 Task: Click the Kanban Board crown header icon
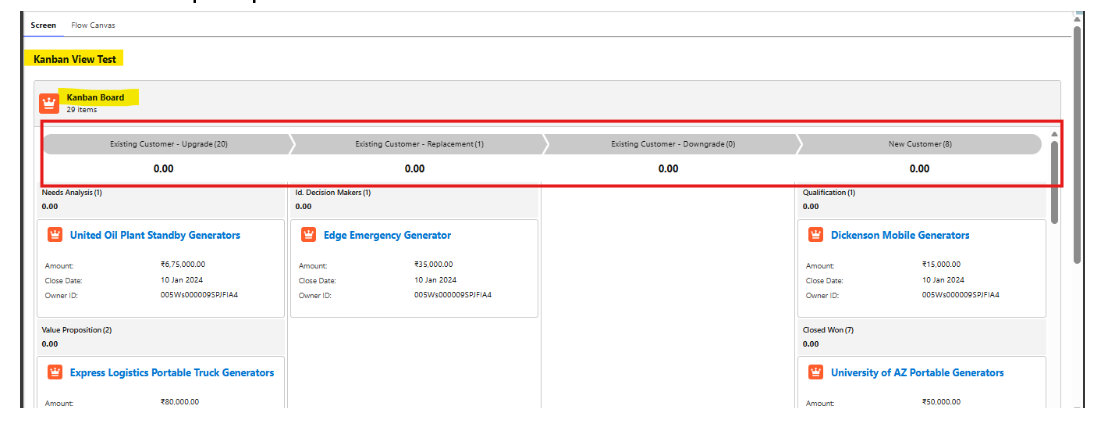tap(48, 103)
